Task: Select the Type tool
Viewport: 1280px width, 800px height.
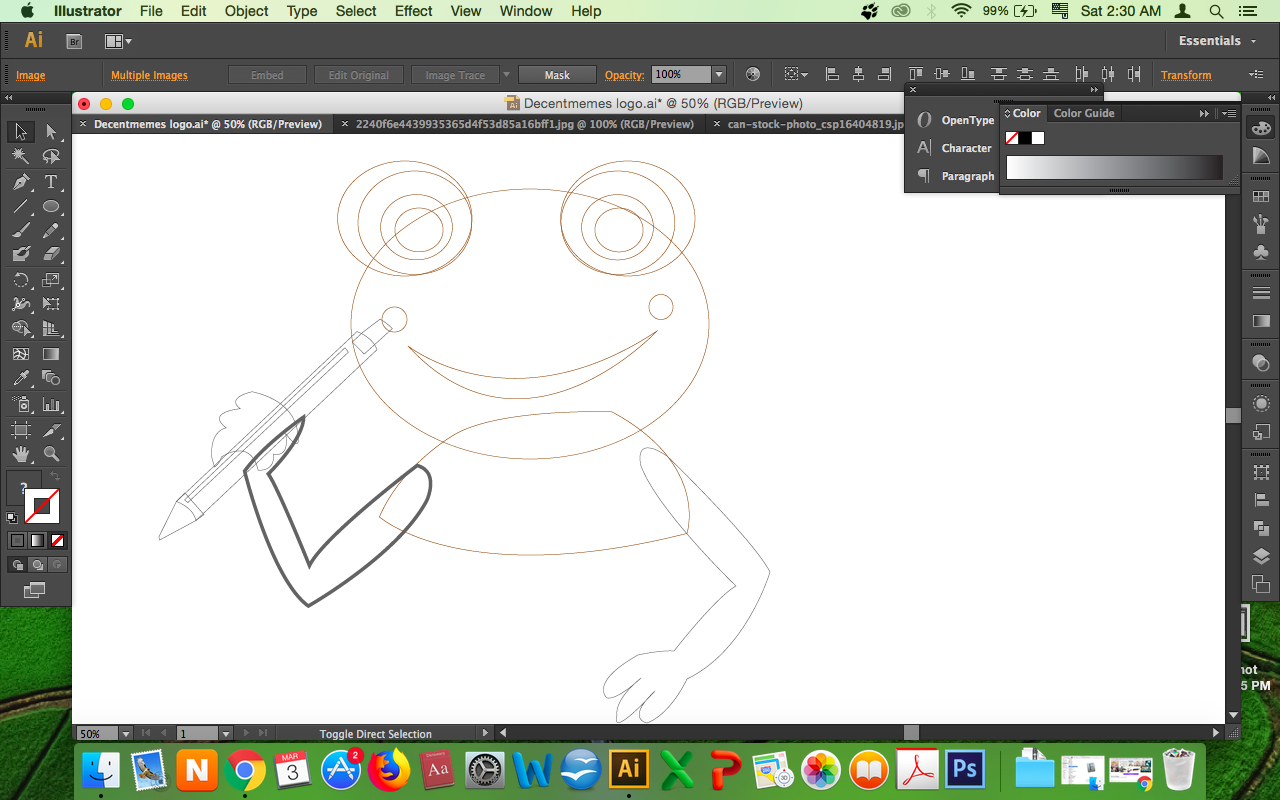Action: [x=51, y=182]
